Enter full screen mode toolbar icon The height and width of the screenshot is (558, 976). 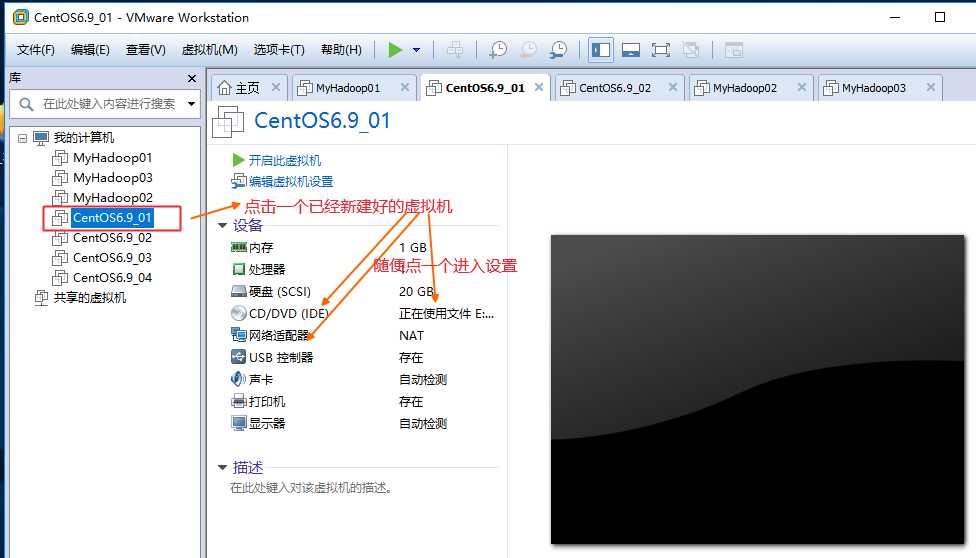point(660,50)
